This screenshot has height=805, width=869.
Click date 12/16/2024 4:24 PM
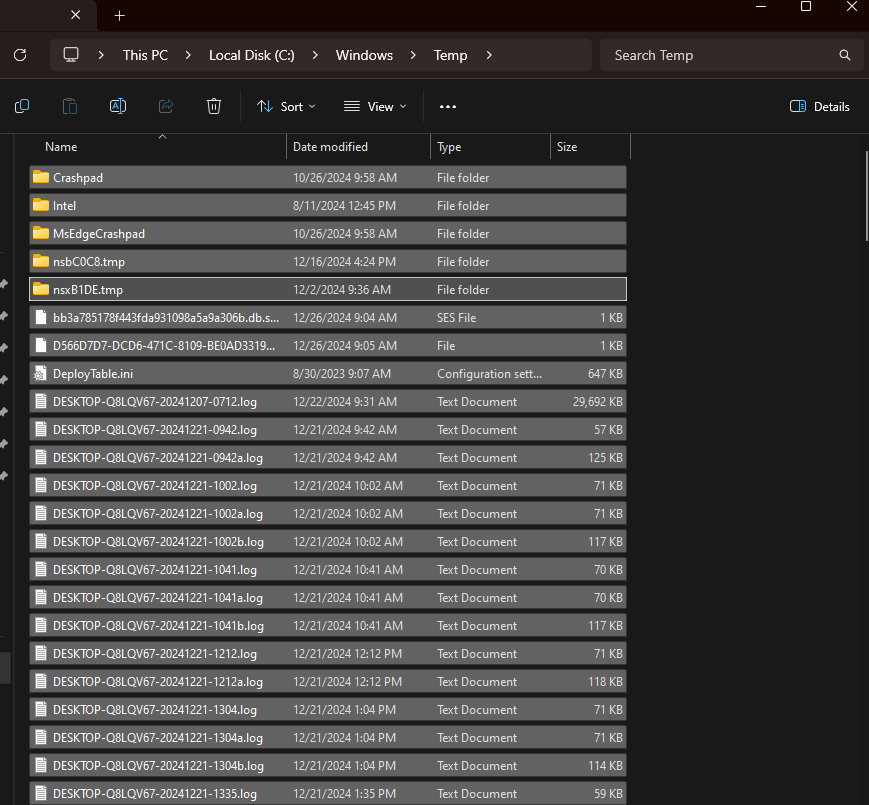344,262
